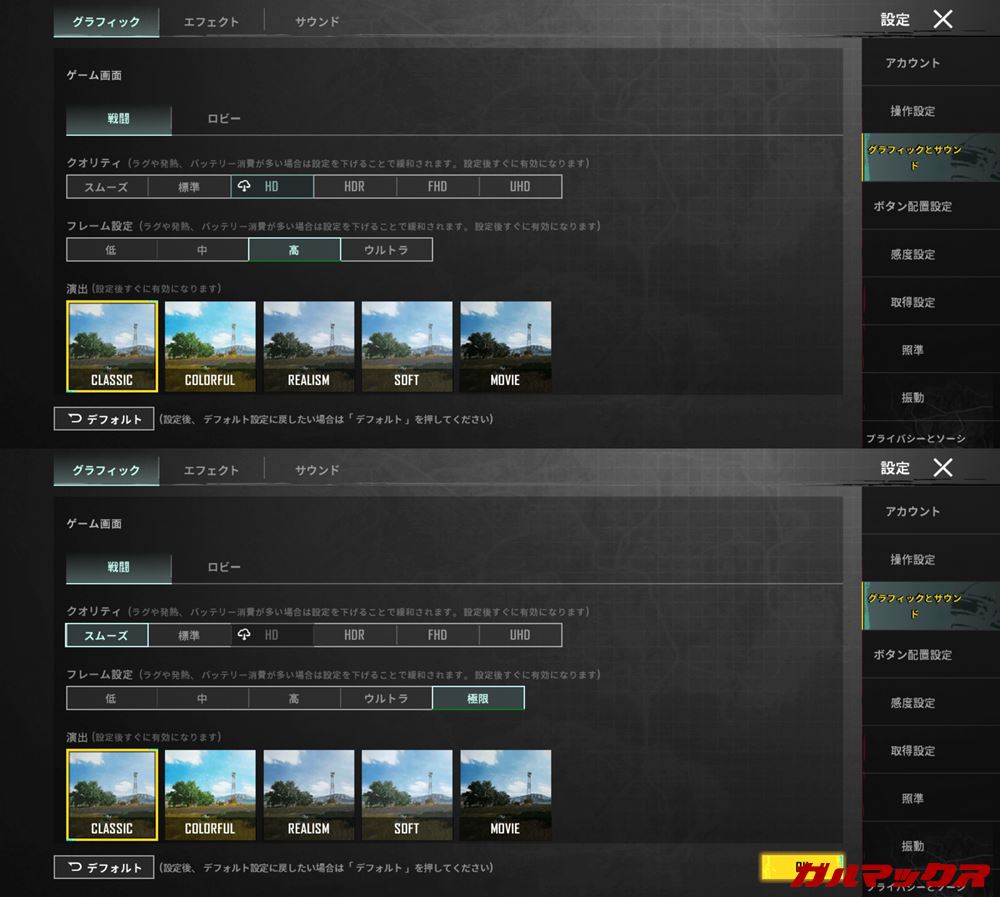Select the 極限 frame rate option
The image size is (1000, 897).
click(478, 698)
